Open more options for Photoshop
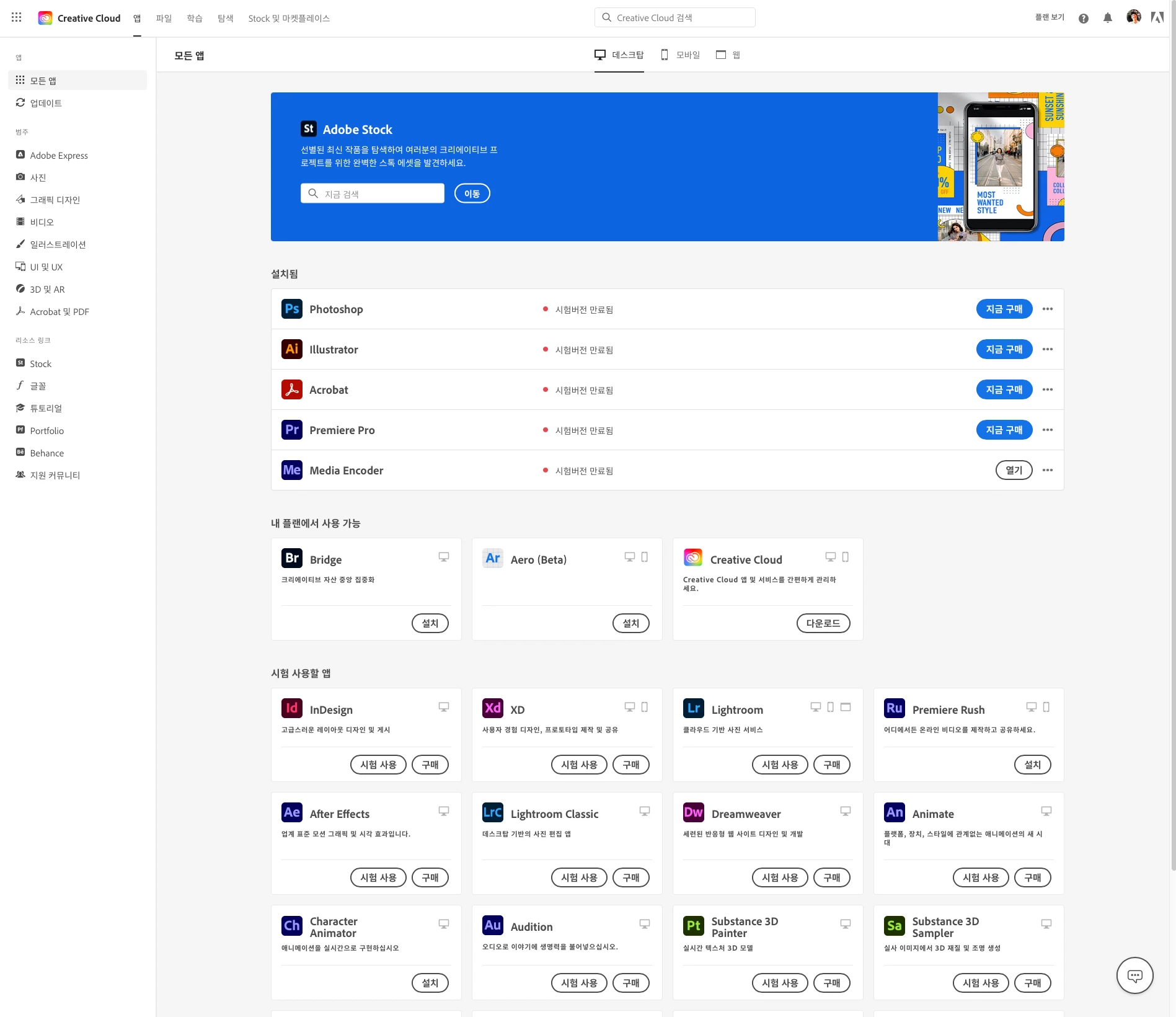 1048,309
